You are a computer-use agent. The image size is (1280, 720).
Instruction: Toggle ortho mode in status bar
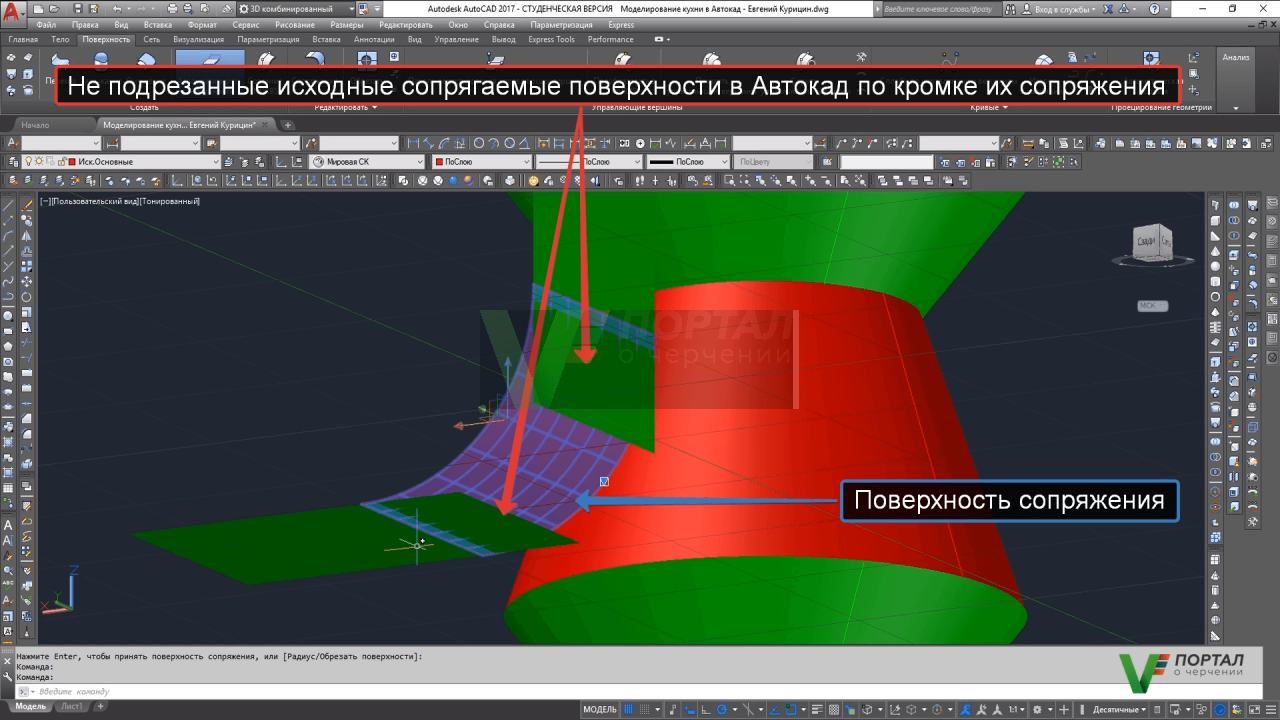coord(705,710)
